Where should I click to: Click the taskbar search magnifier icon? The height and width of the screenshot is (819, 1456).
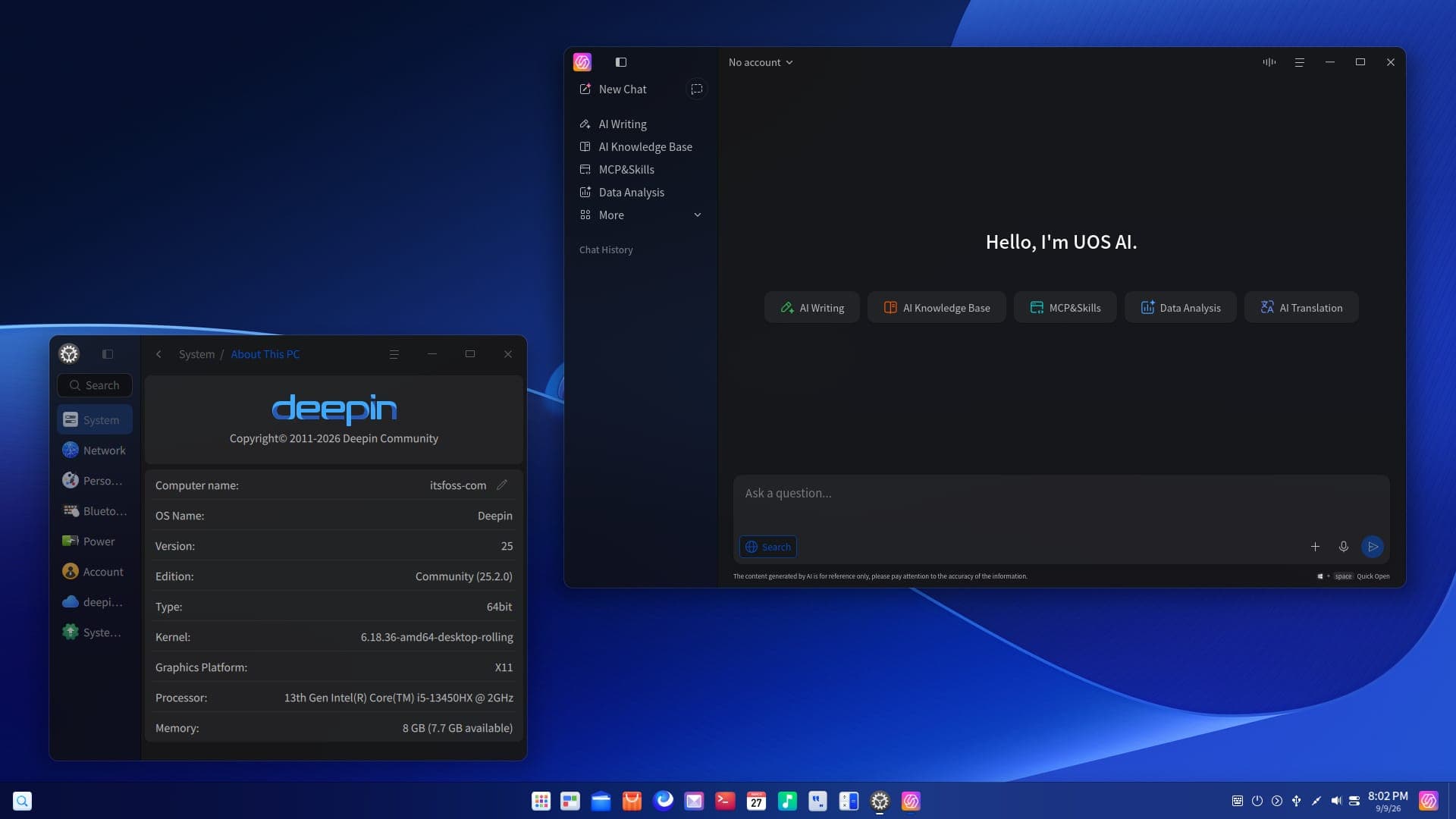pyautogui.click(x=23, y=801)
